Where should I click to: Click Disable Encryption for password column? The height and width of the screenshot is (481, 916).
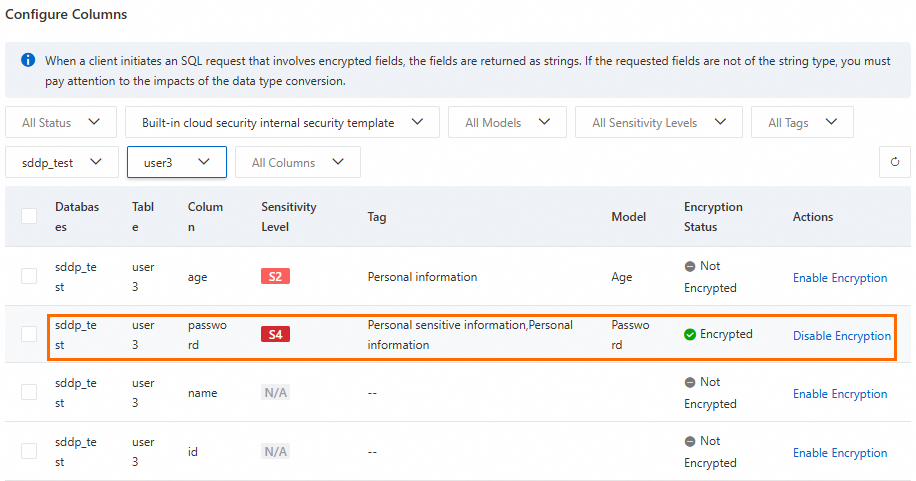point(841,336)
